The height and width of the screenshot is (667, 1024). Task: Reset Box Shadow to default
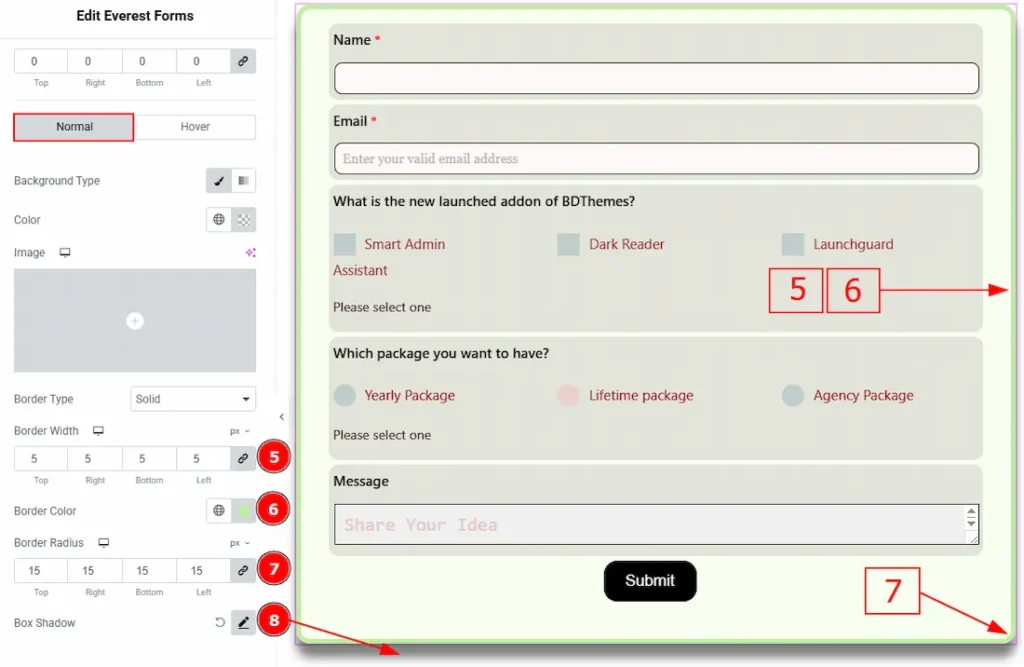pos(219,623)
